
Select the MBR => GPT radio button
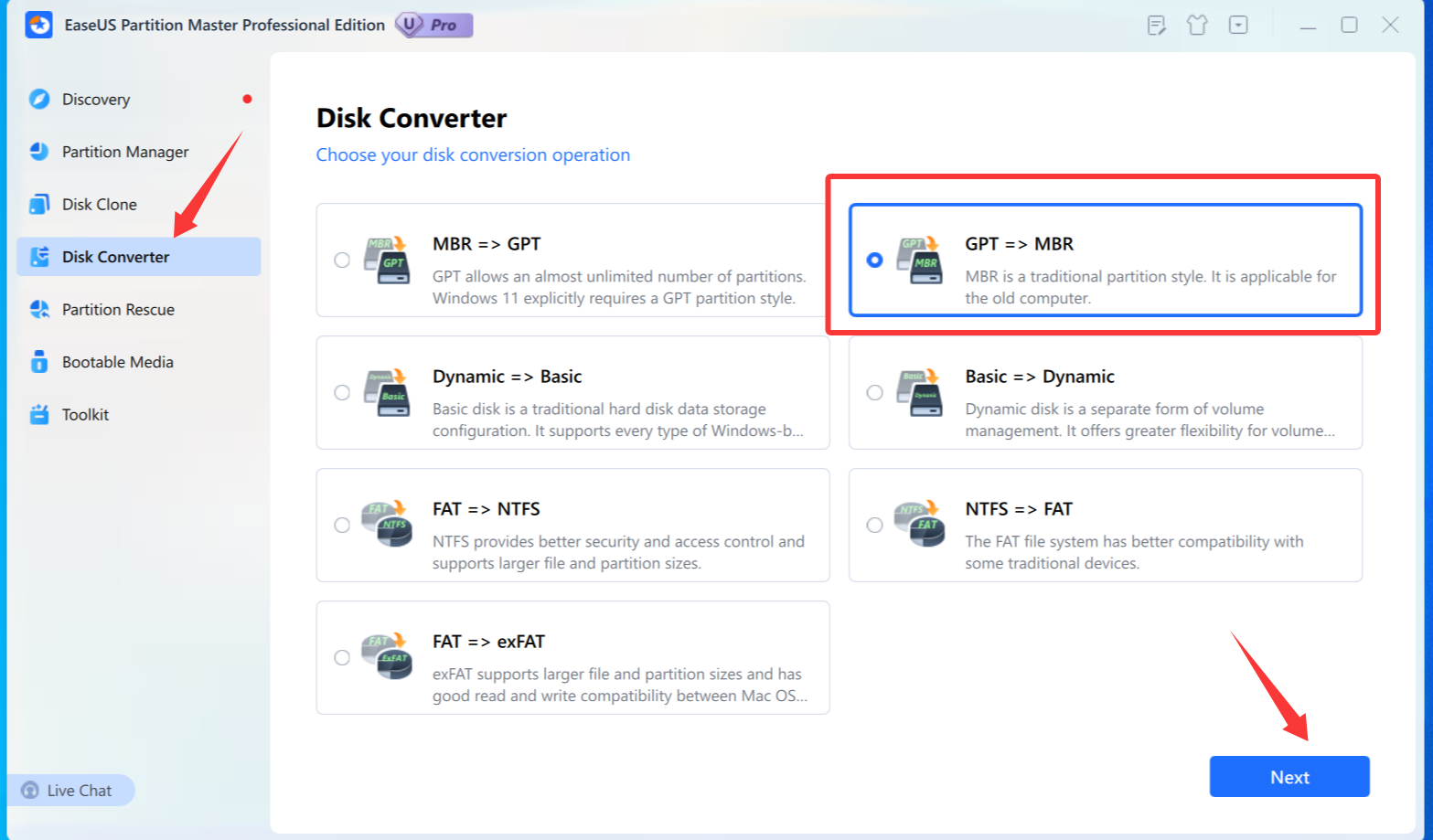[x=342, y=260]
